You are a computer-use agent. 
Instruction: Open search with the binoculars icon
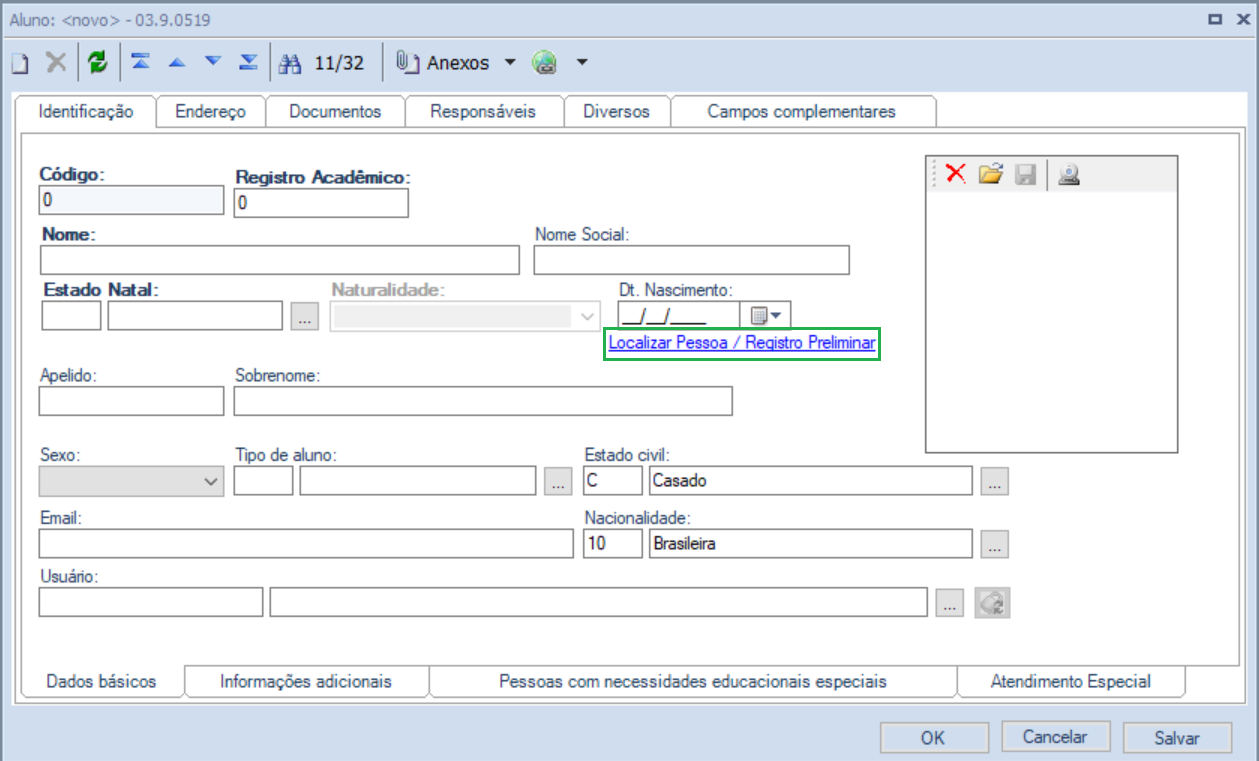click(x=290, y=63)
